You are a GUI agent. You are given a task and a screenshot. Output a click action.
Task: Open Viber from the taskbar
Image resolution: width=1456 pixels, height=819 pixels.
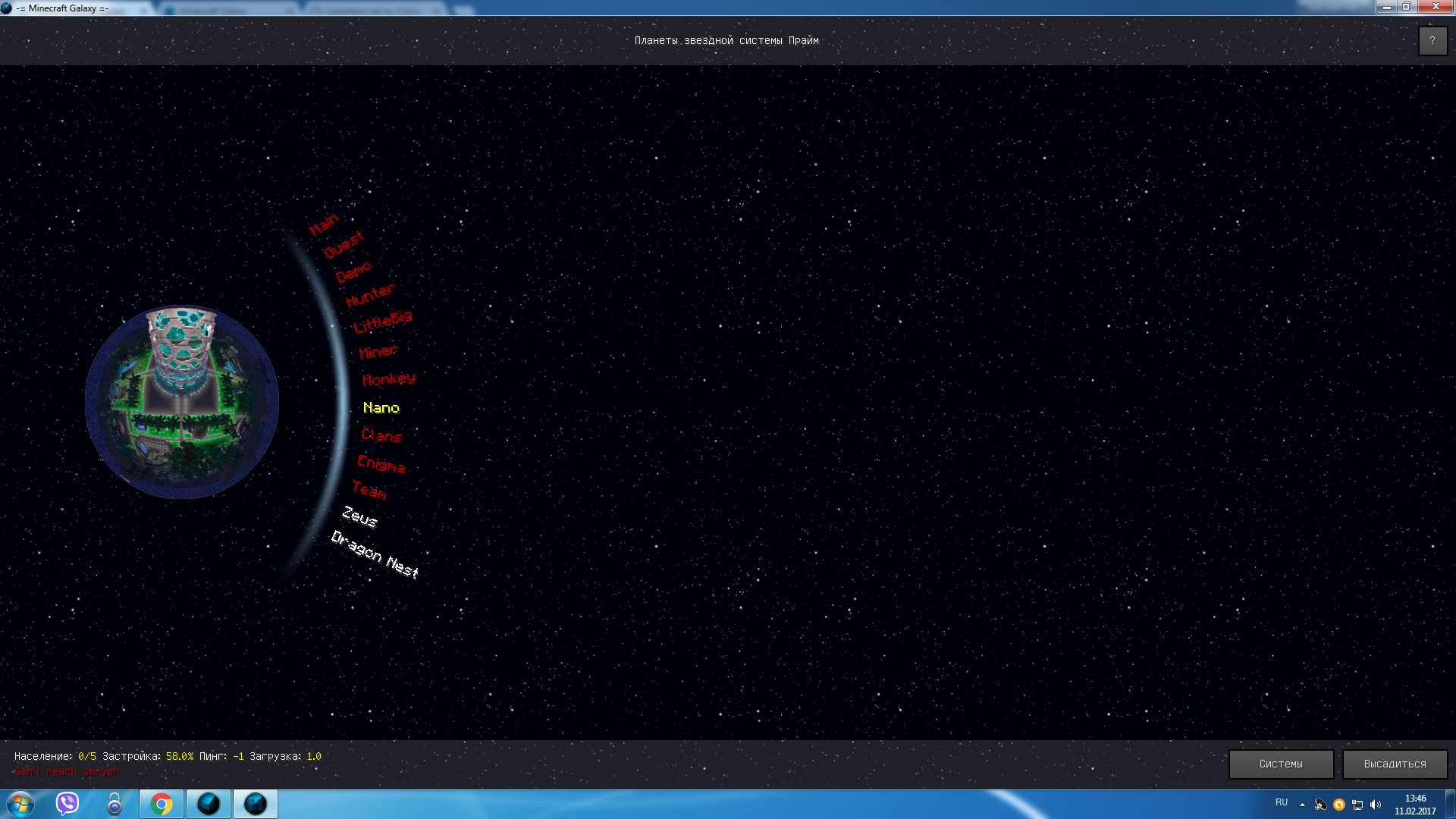(x=67, y=804)
